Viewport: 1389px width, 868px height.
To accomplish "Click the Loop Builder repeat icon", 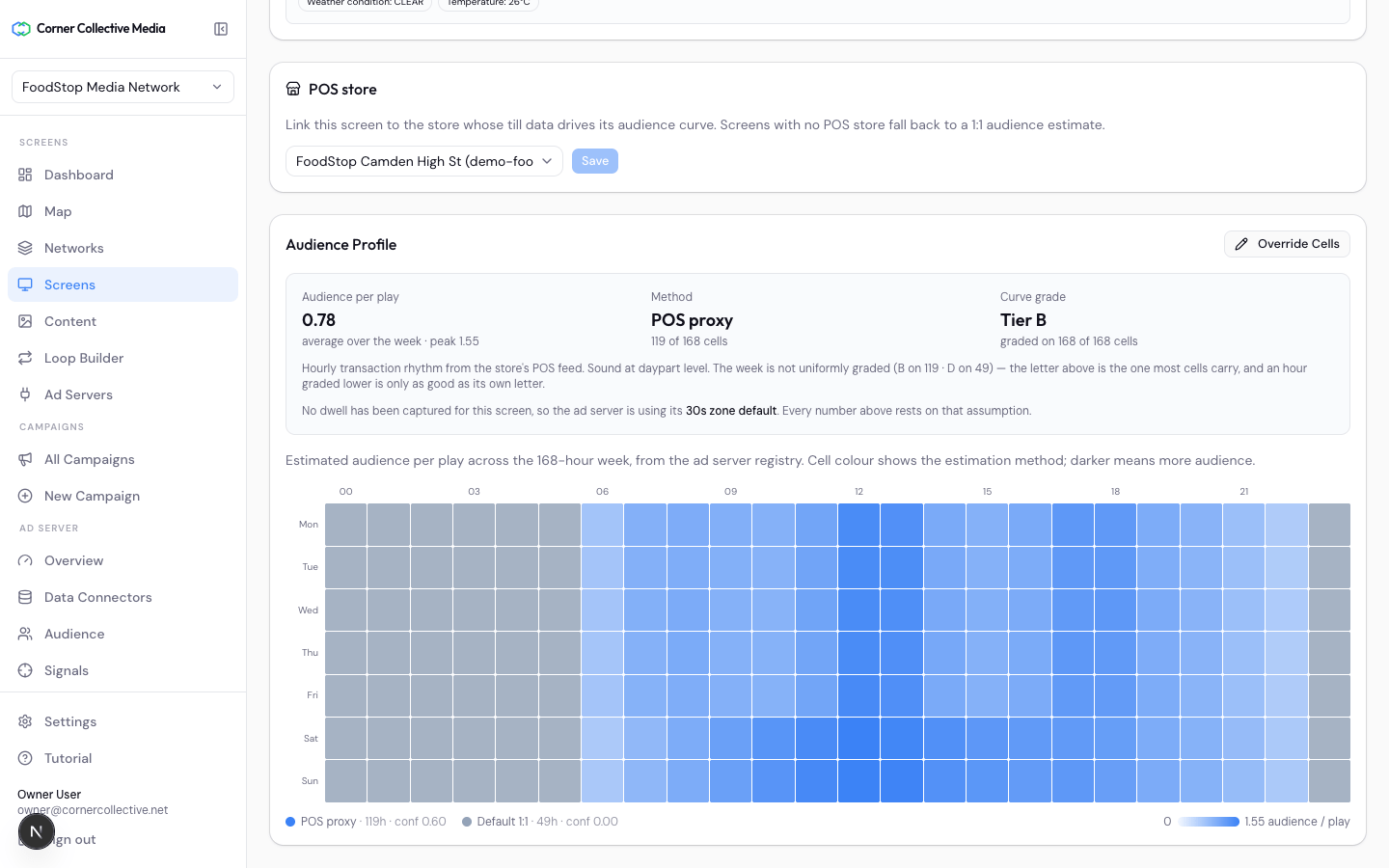I will [x=25, y=358].
